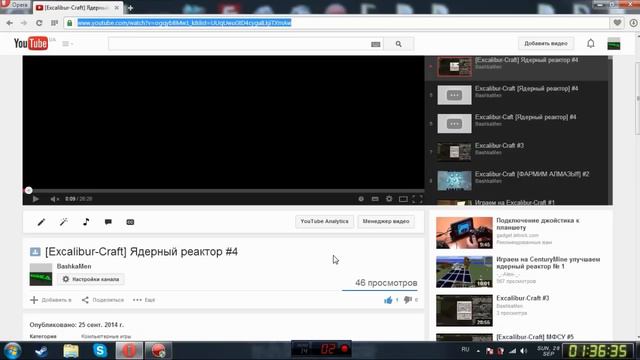Click the BashkaMen channel avatar
The height and width of the screenshot is (360, 640).
41,274
